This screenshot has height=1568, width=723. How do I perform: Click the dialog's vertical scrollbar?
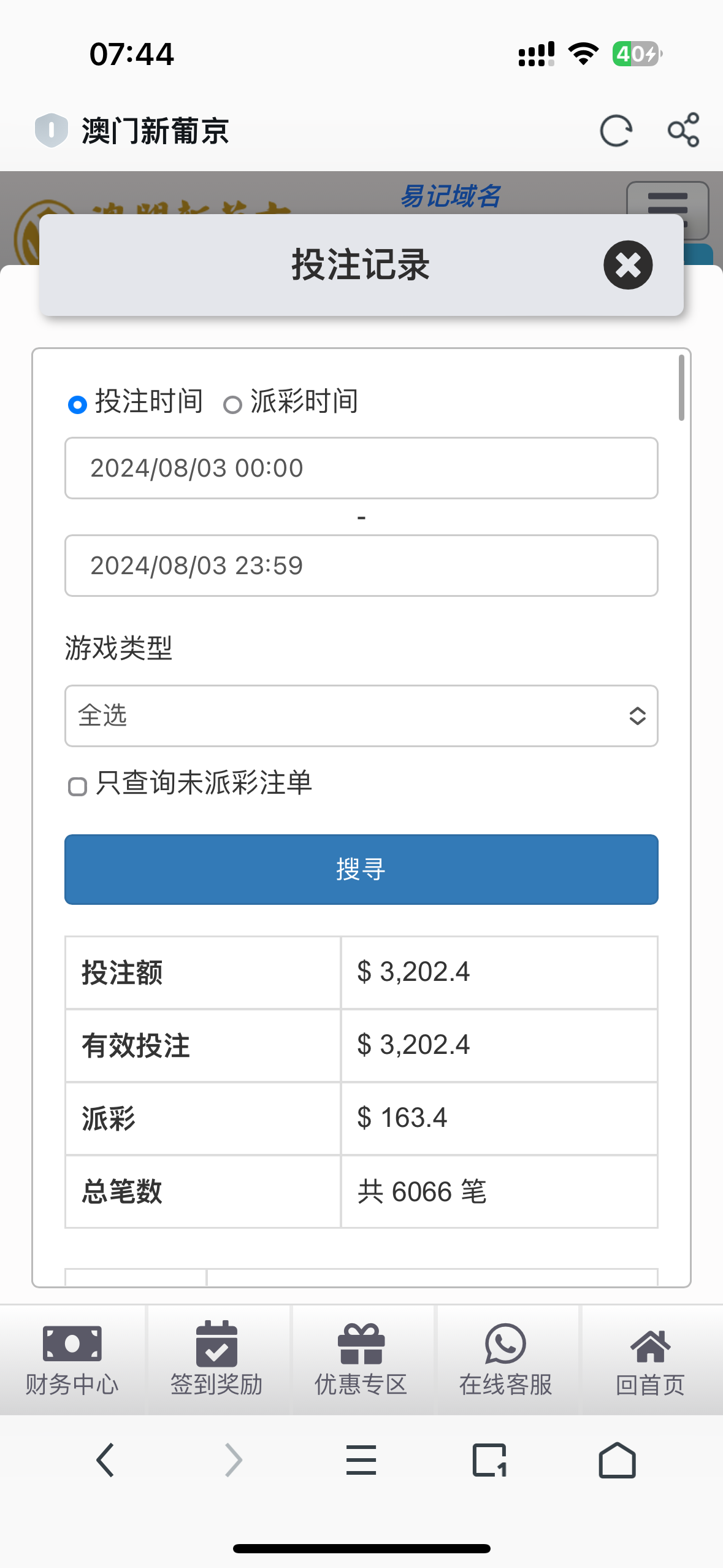[681, 388]
